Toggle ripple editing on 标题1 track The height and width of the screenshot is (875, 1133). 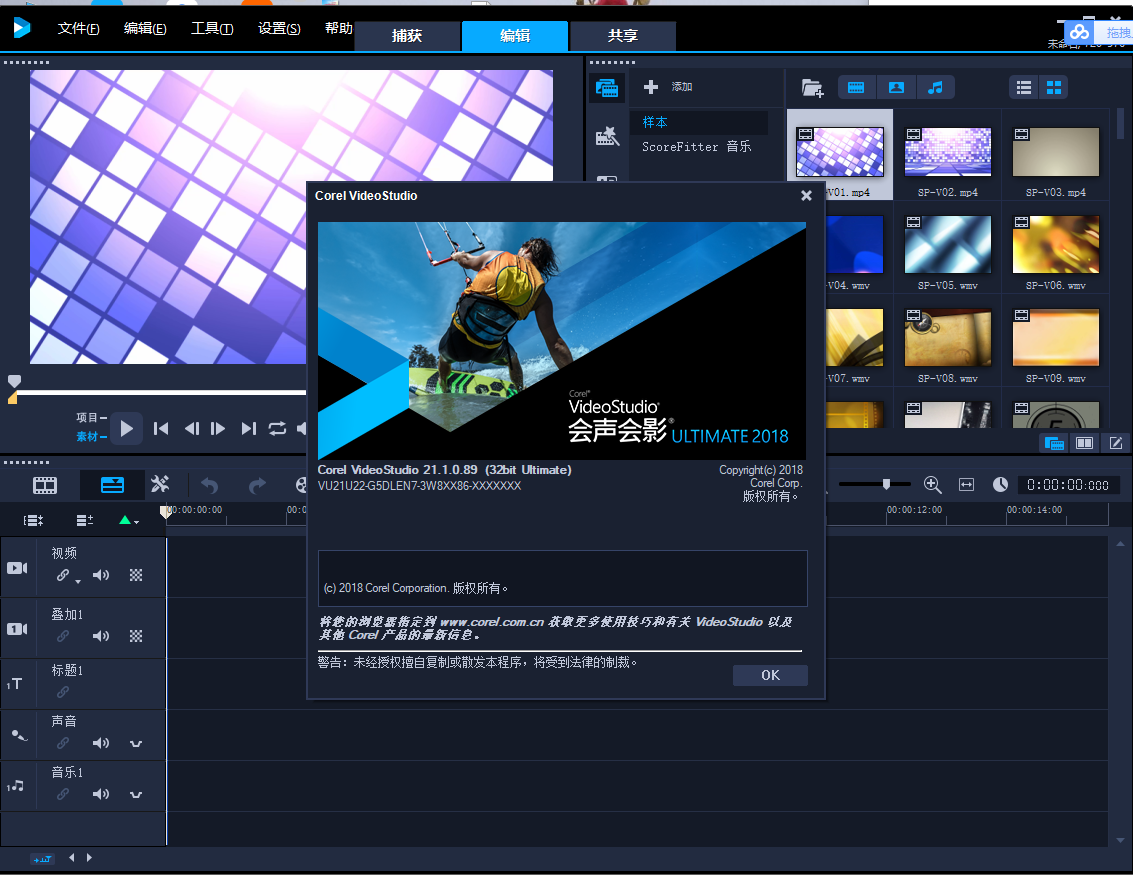pos(64,692)
